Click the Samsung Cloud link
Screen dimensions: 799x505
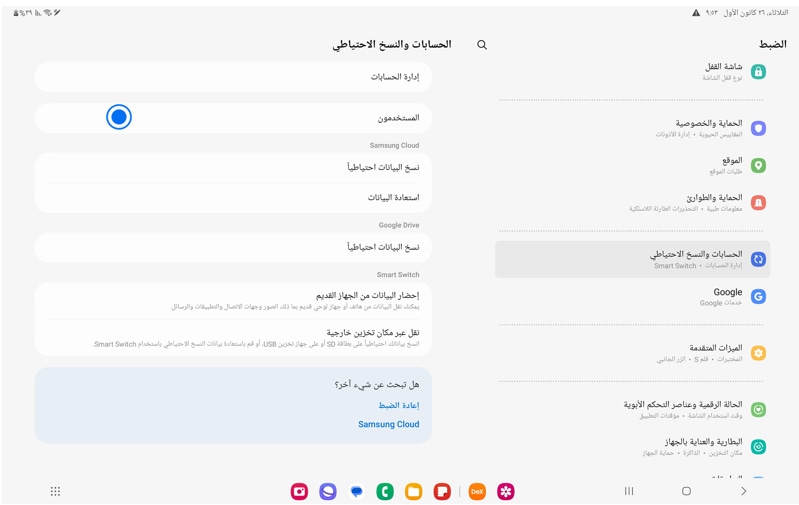click(388, 424)
